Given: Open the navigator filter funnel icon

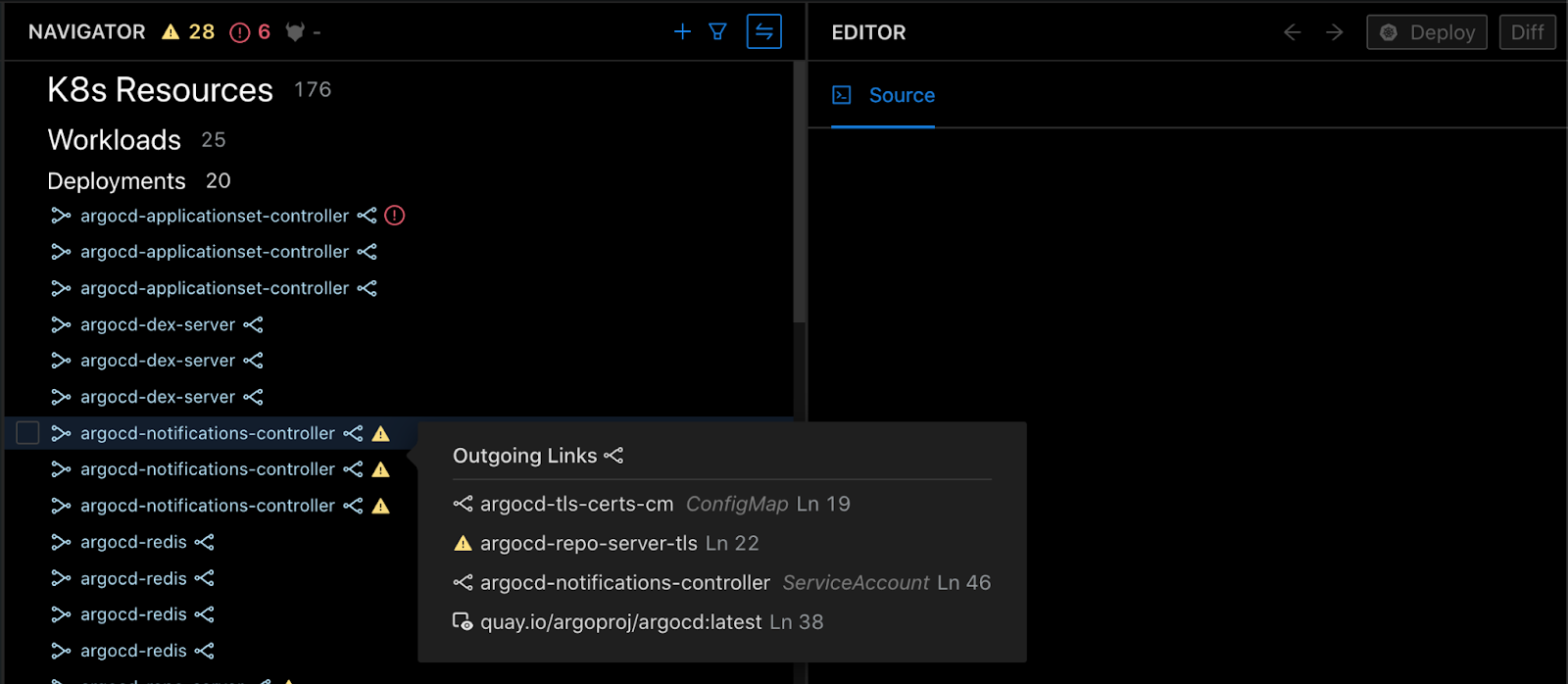Looking at the screenshot, I should pos(717,32).
